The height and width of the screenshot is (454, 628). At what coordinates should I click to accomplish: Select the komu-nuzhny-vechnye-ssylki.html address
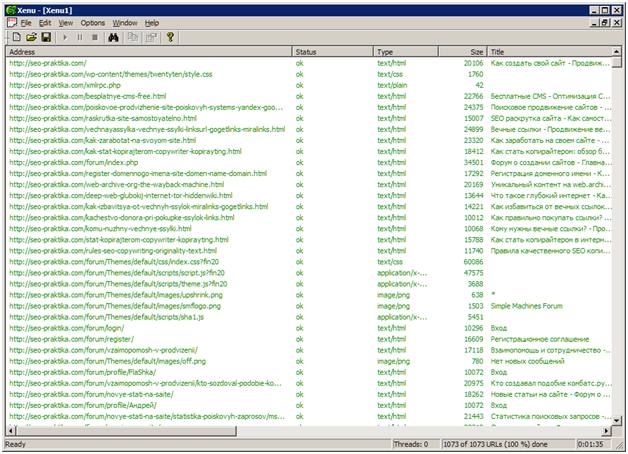(x=101, y=229)
